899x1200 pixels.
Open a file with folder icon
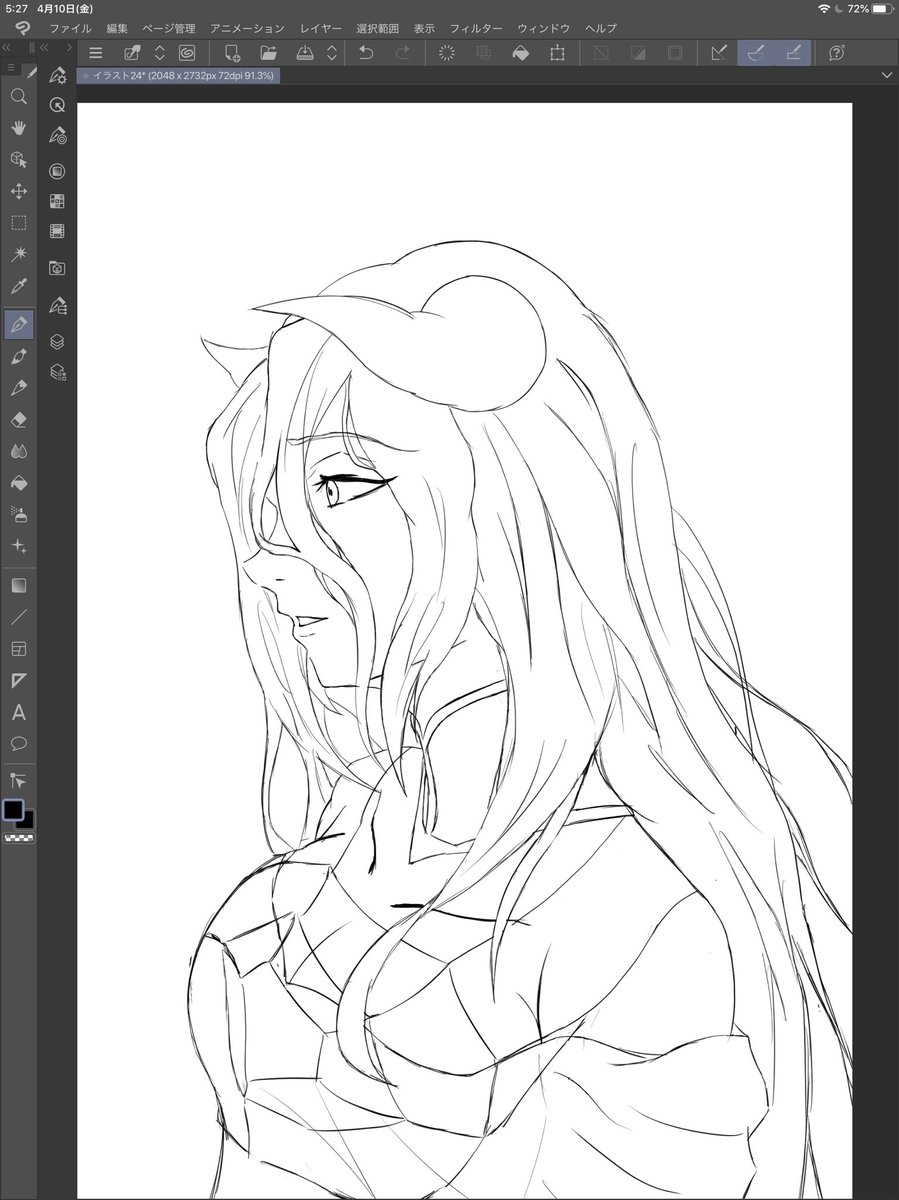pyautogui.click(x=269, y=53)
